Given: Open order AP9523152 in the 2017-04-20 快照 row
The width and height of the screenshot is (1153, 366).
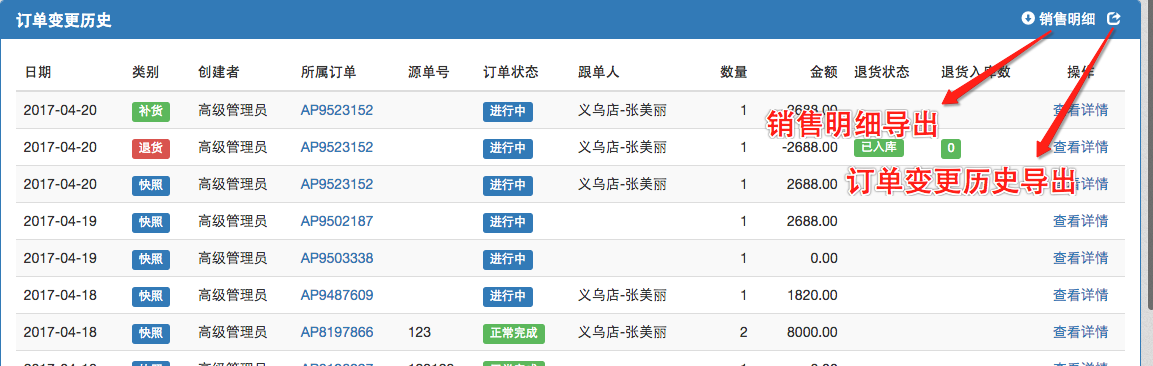Looking at the screenshot, I should [337, 184].
